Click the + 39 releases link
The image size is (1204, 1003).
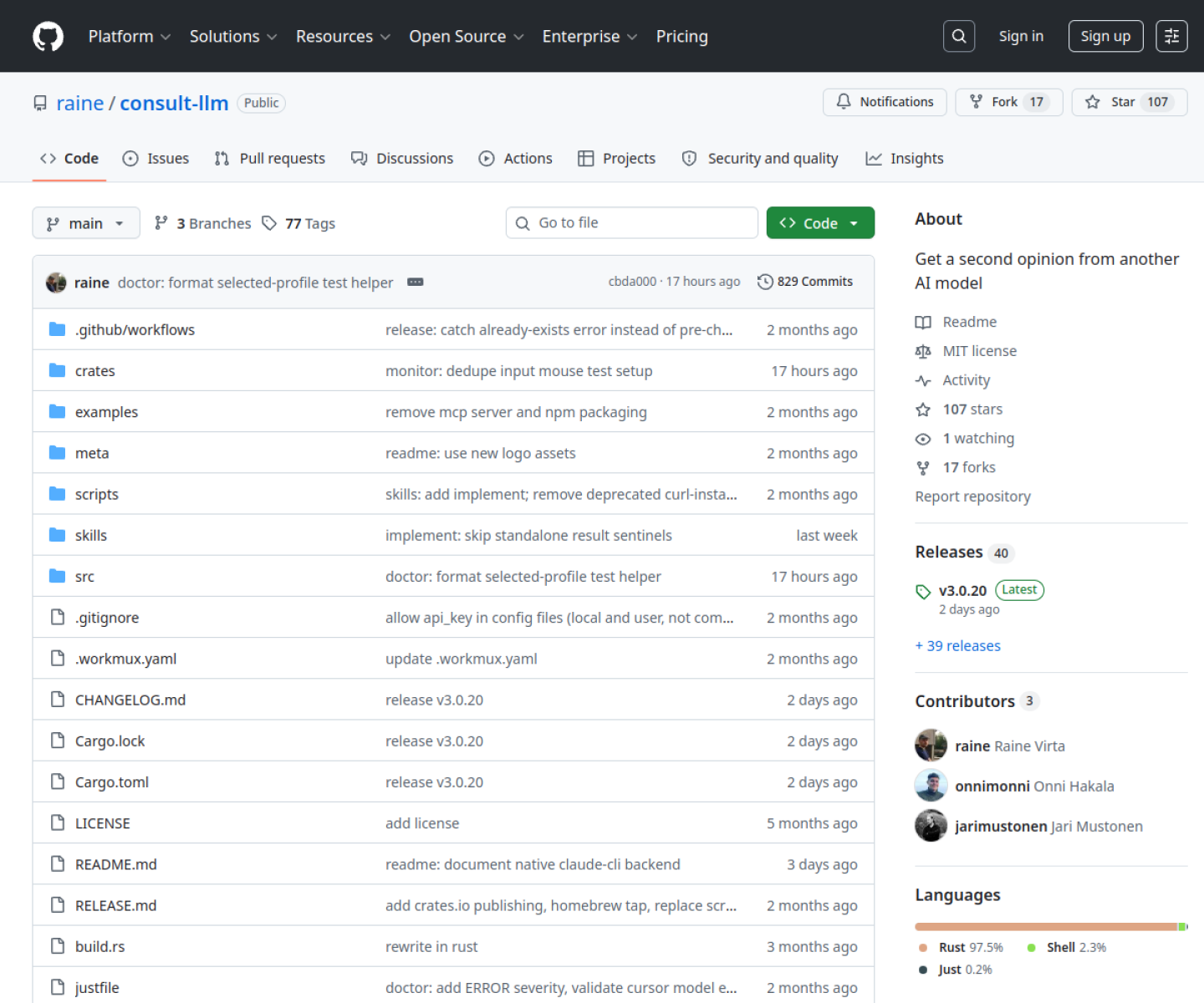coord(957,646)
